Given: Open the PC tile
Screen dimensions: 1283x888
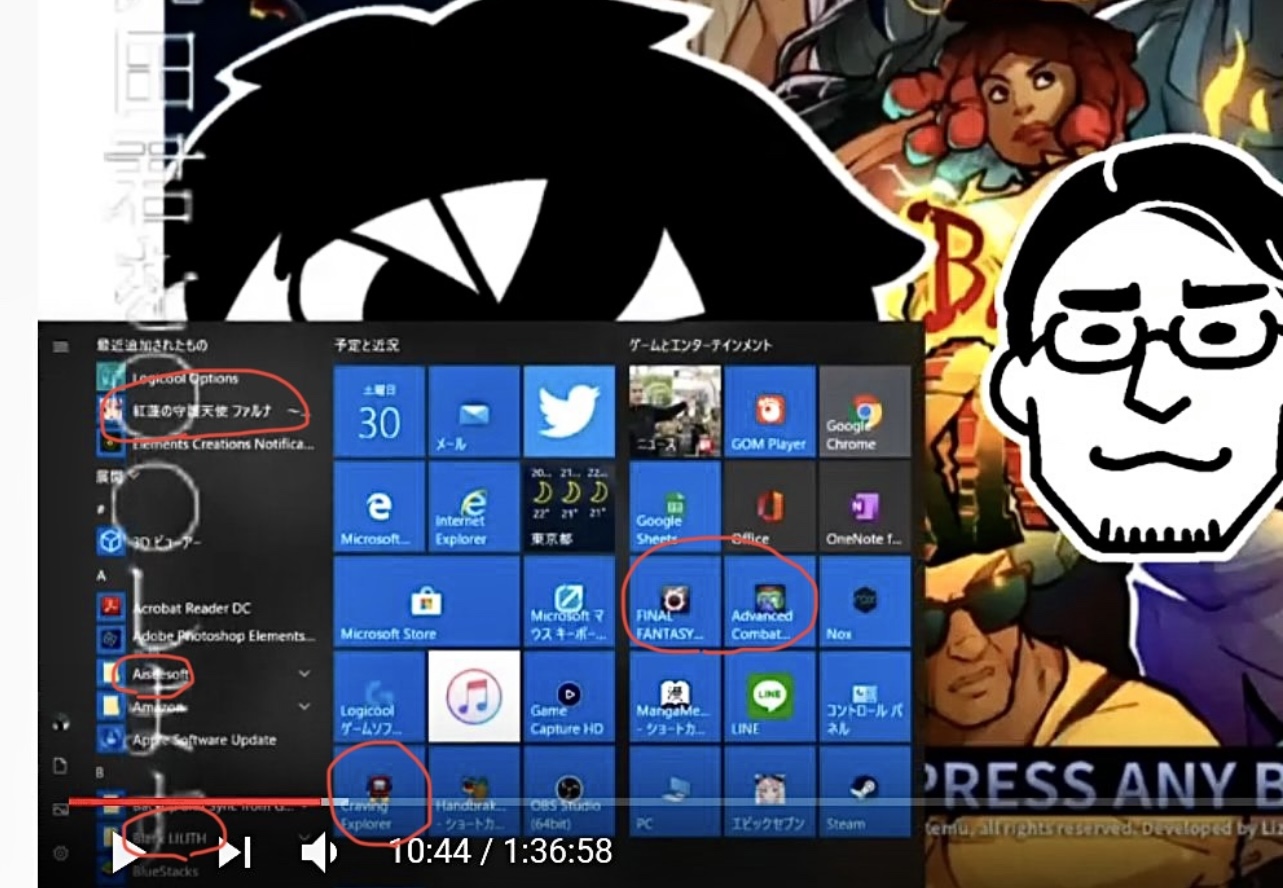Looking at the screenshot, I should (675, 791).
